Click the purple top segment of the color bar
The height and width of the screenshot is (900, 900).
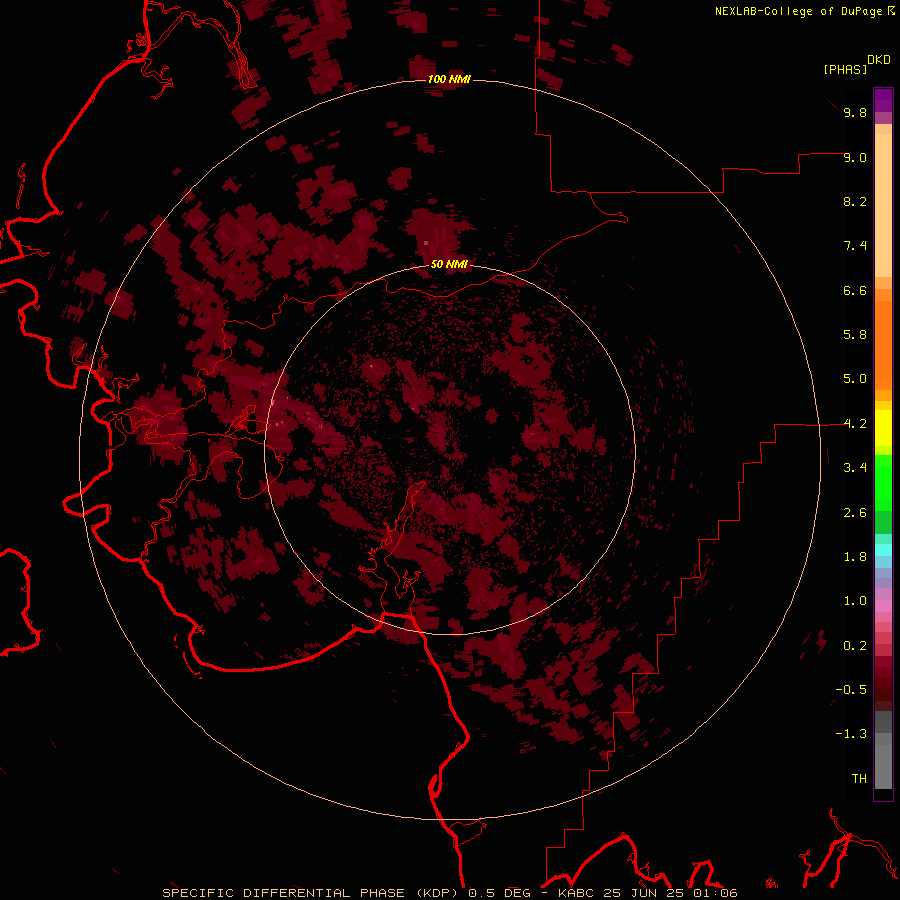(x=883, y=100)
